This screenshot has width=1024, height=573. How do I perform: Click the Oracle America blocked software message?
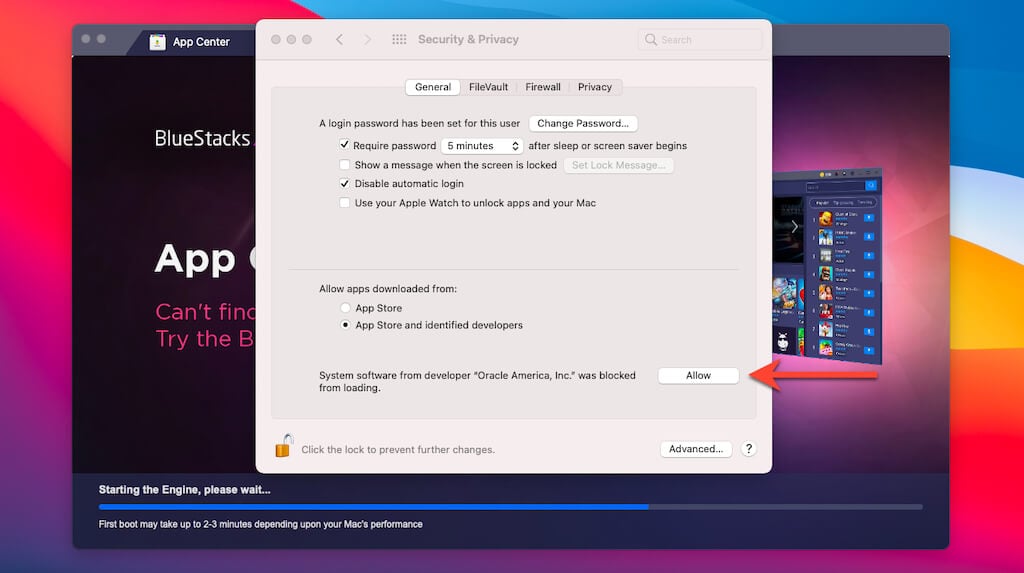(x=477, y=382)
